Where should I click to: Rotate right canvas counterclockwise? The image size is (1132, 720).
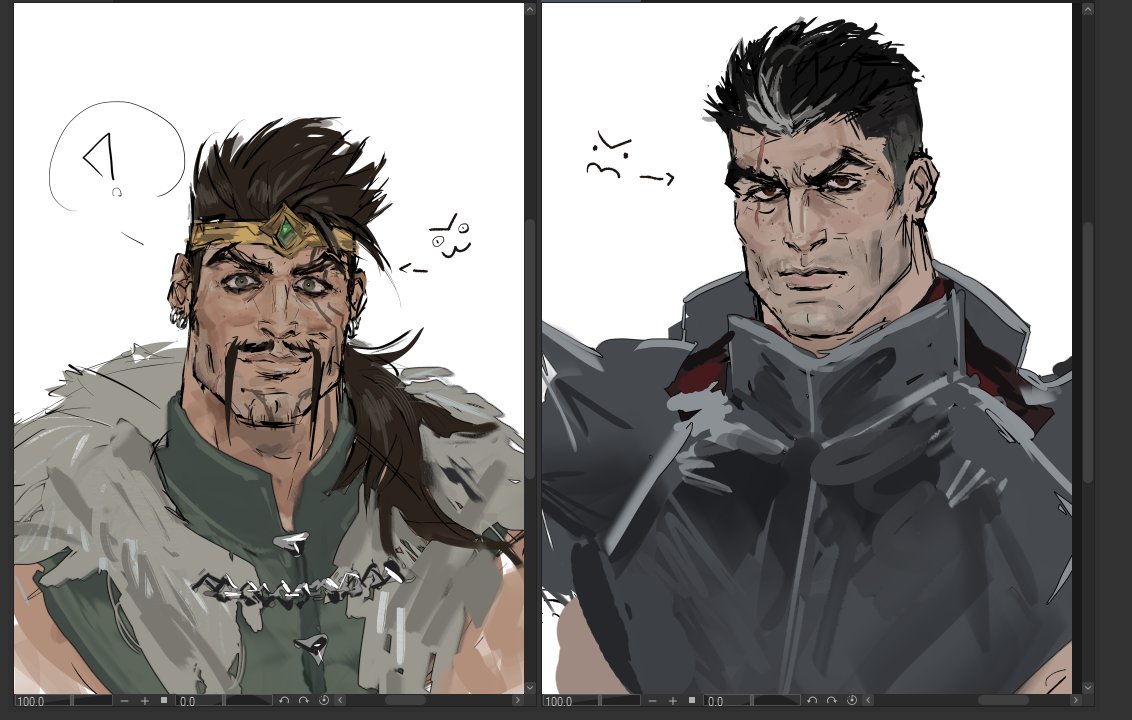(812, 701)
